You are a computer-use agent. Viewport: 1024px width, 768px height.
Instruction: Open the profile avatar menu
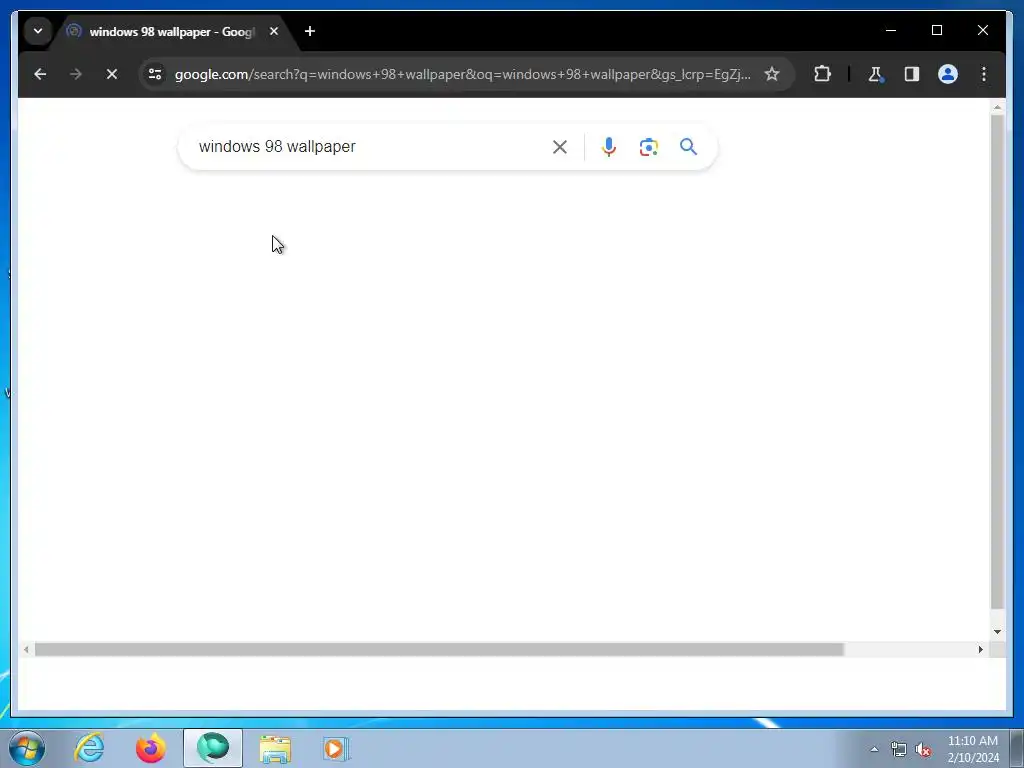click(948, 74)
